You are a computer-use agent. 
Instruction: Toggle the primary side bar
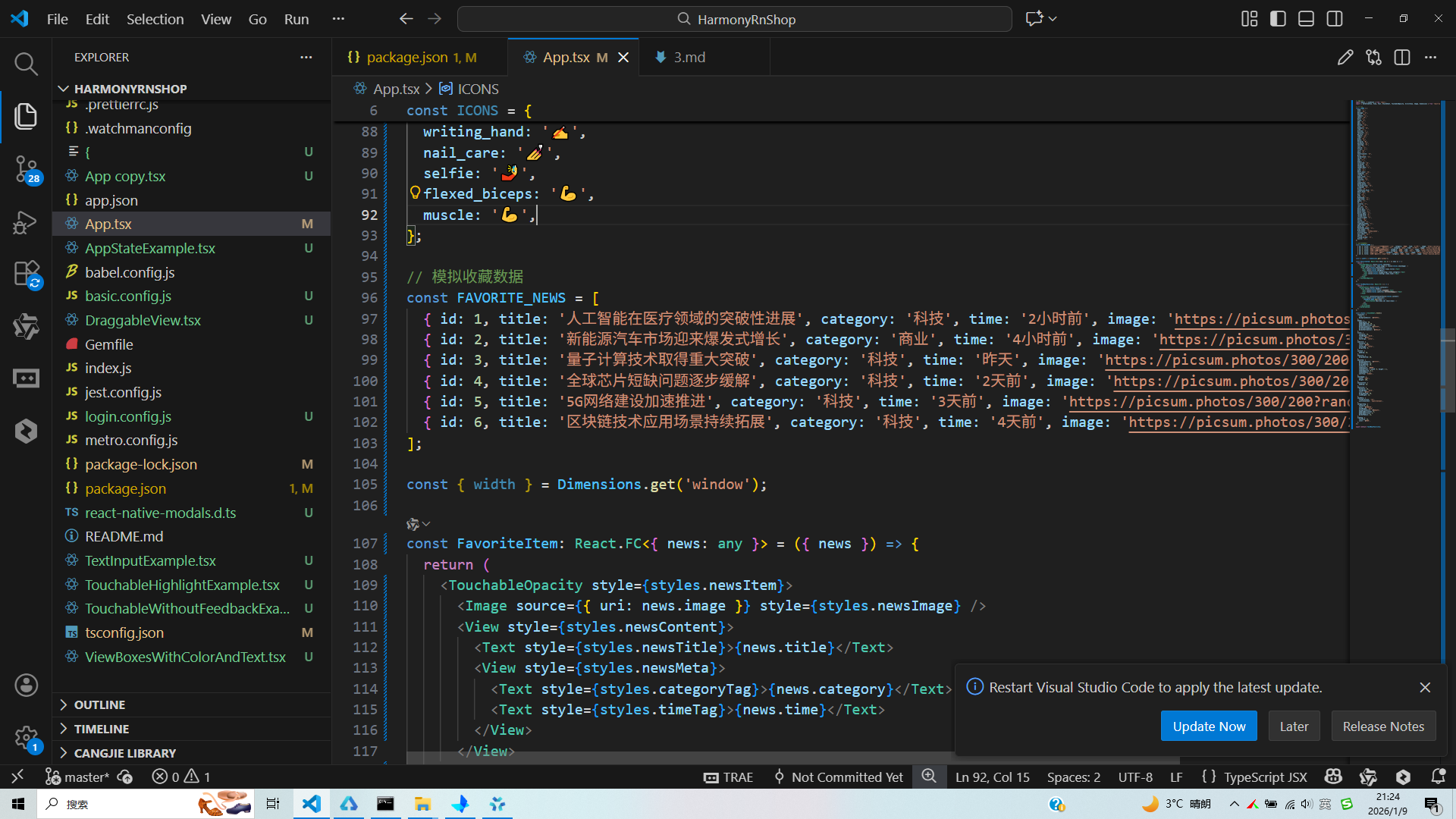[x=1278, y=19]
